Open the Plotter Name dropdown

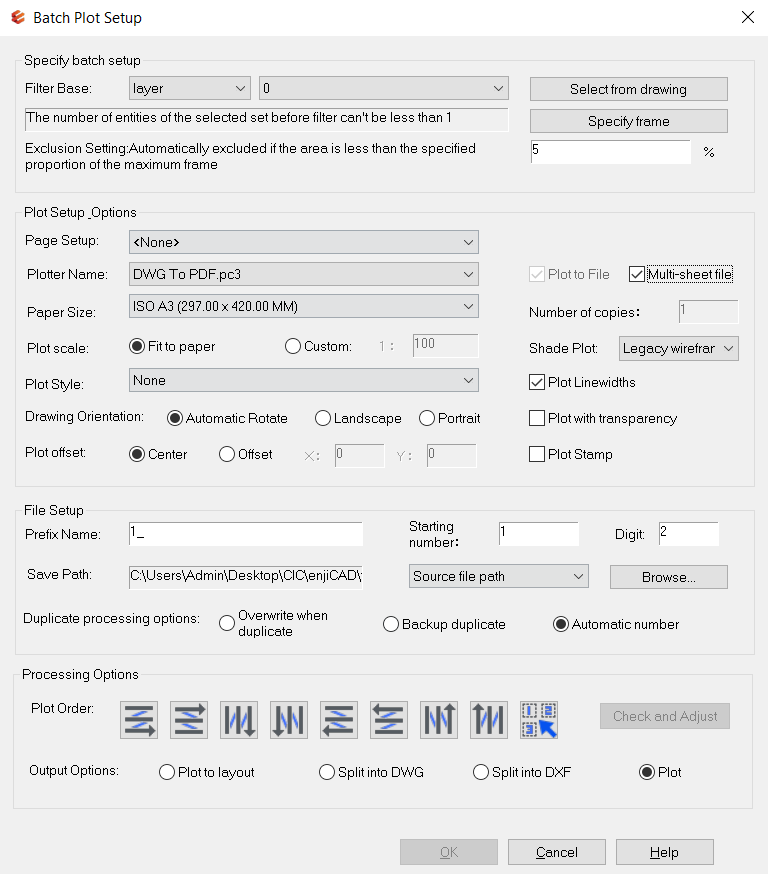click(x=304, y=274)
